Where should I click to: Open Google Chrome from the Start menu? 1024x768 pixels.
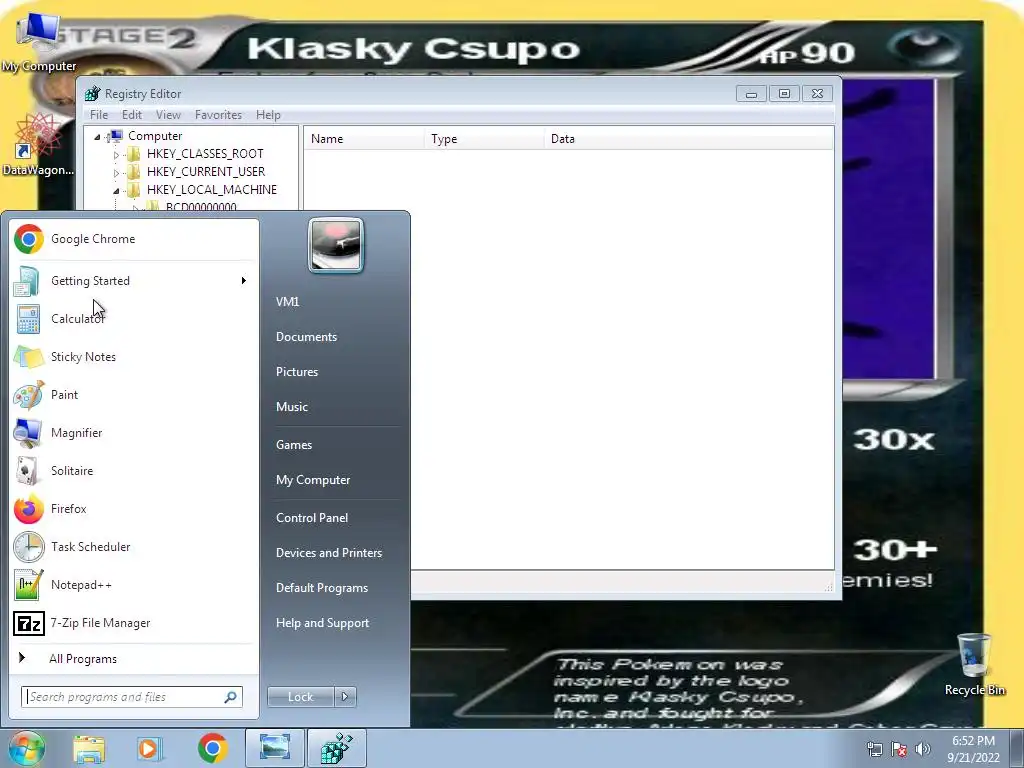pyautogui.click(x=134, y=239)
